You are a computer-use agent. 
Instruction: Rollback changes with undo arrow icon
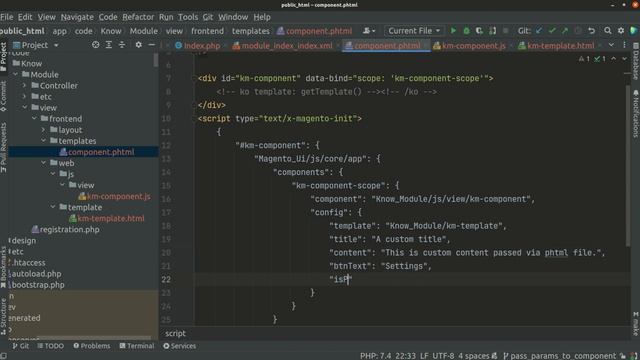pos(591,31)
